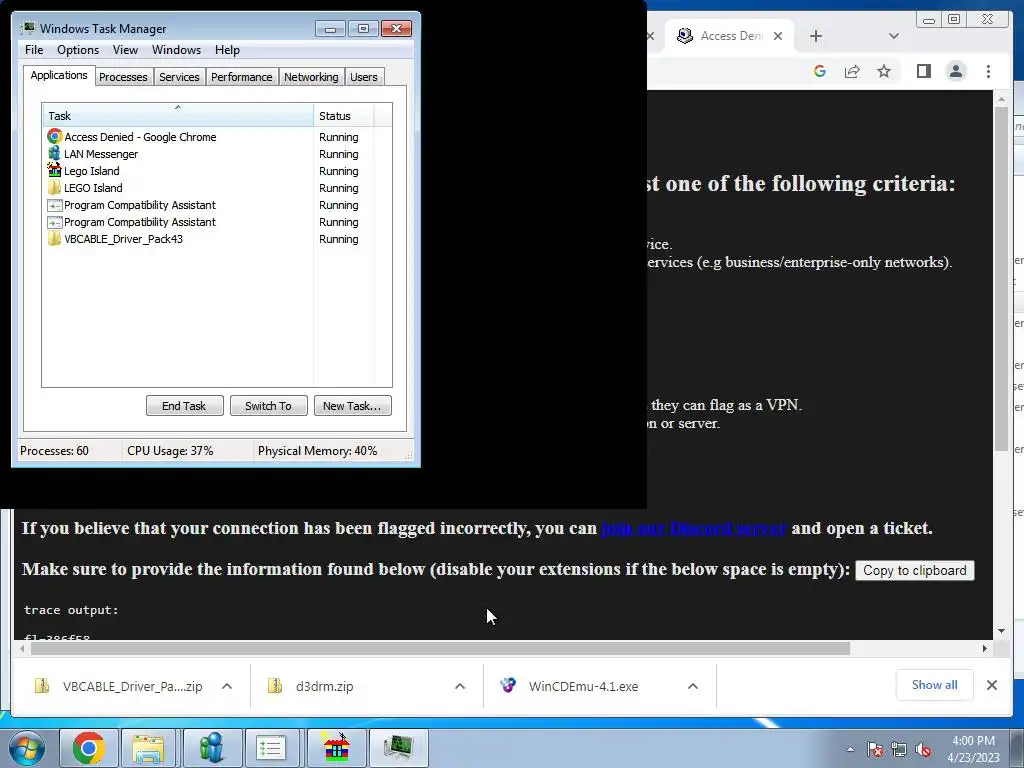Viewport: 1024px width, 768px height.
Task: Close the downloads bar
Action: point(991,685)
